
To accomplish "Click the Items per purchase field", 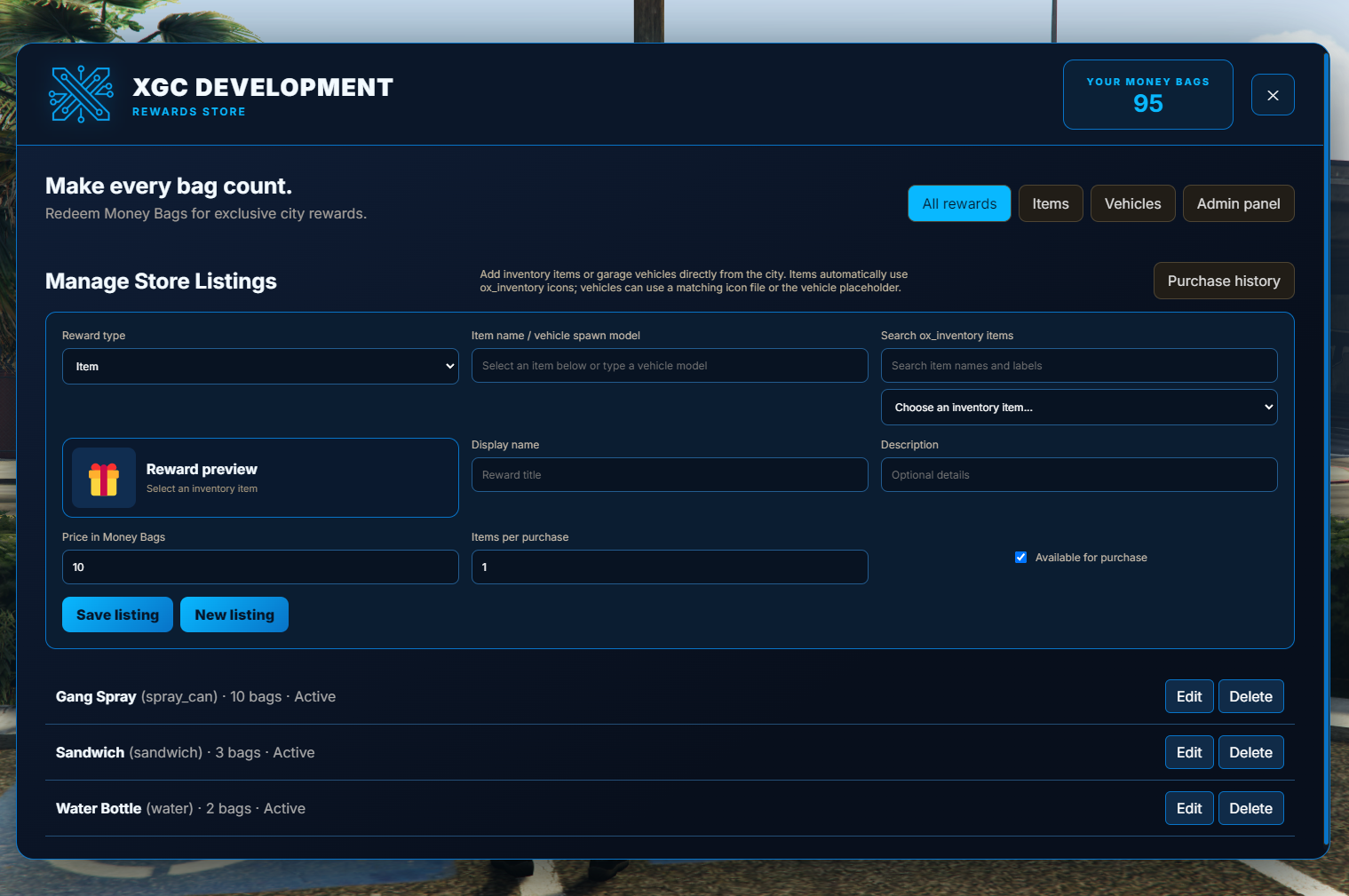I will (670, 567).
